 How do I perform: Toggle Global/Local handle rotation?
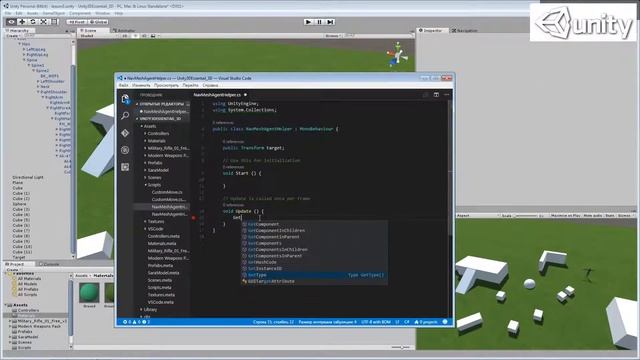click(98, 22)
